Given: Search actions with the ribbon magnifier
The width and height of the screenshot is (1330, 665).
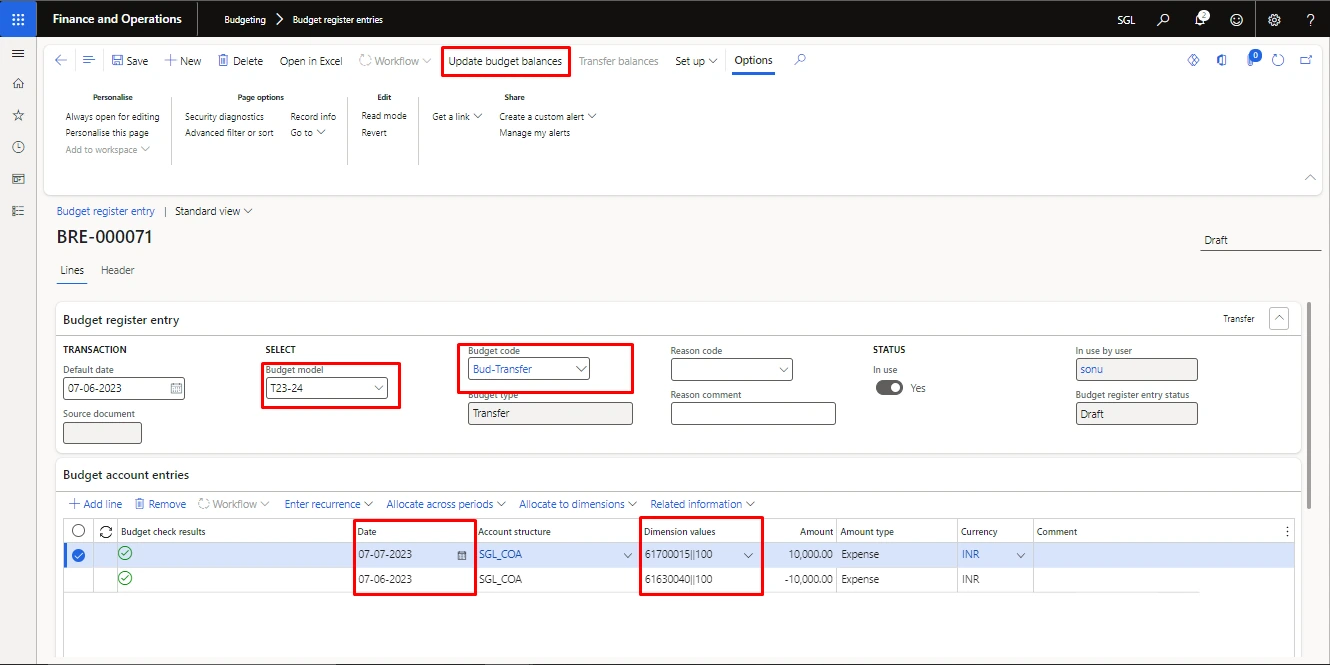Looking at the screenshot, I should [800, 60].
